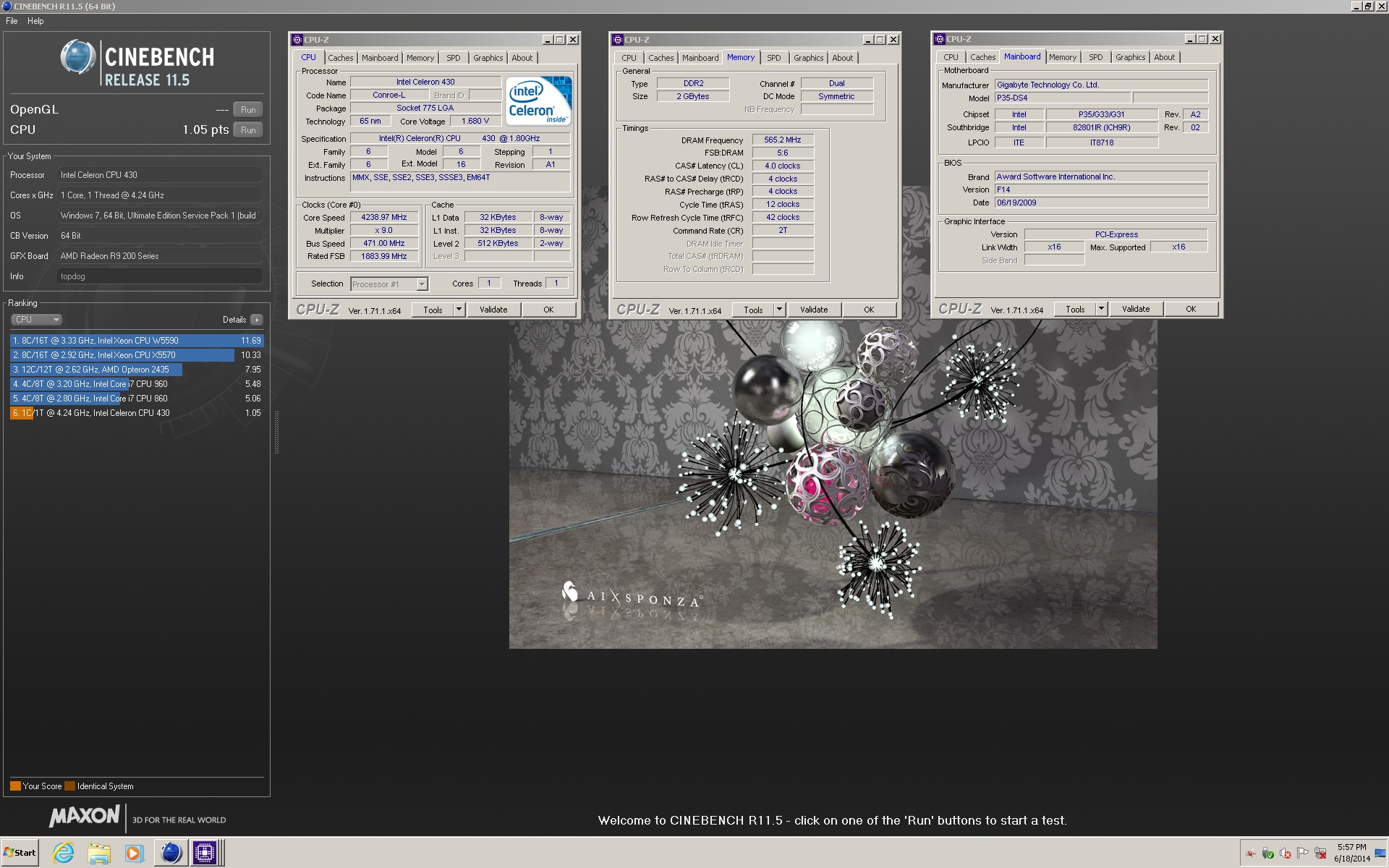Click the Bus Speed value 471.00 MHz
The width and height of the screenshot is (1389, 868).
pos(384,243)
